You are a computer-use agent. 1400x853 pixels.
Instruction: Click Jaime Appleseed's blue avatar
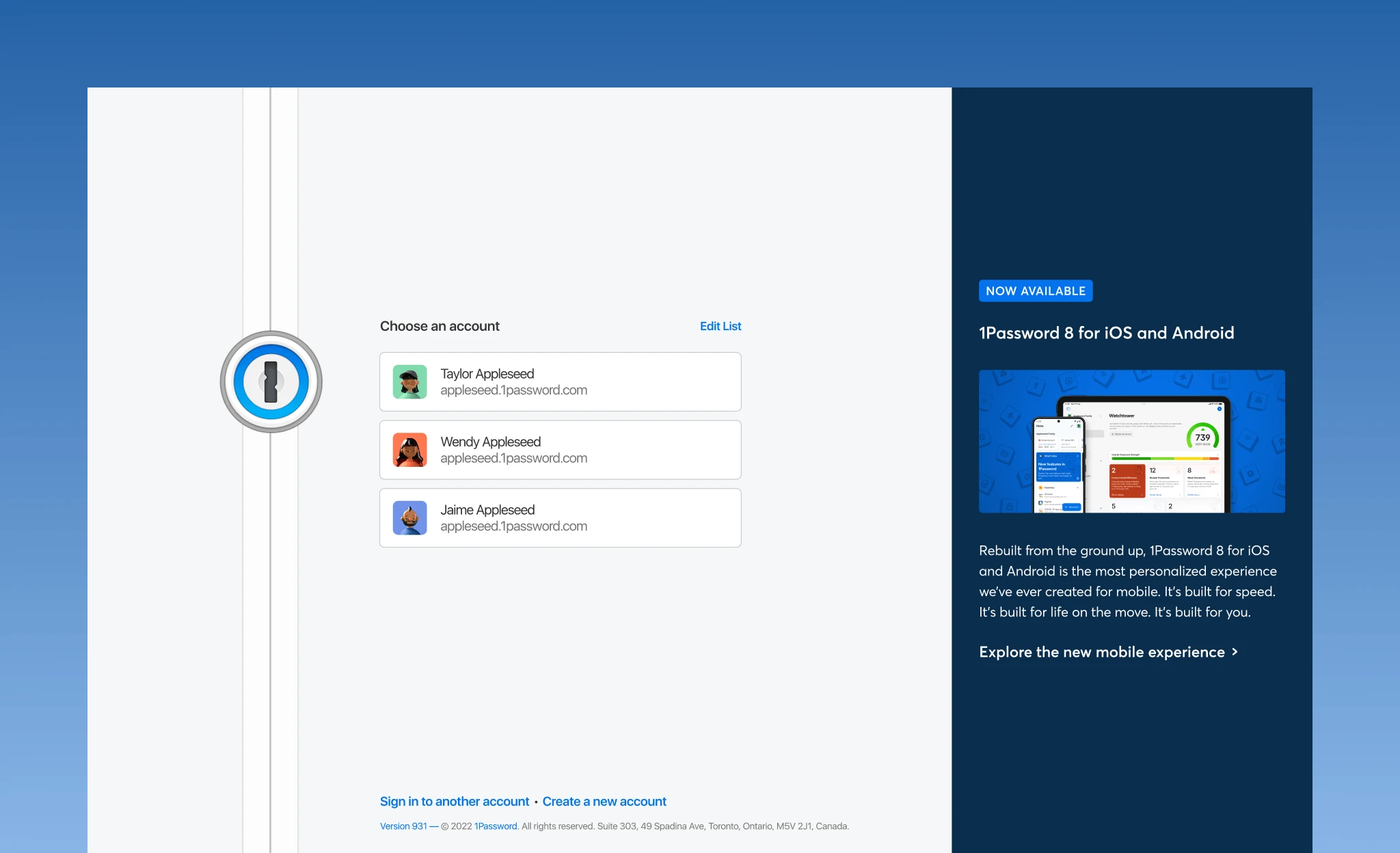(x=410, y=518)
